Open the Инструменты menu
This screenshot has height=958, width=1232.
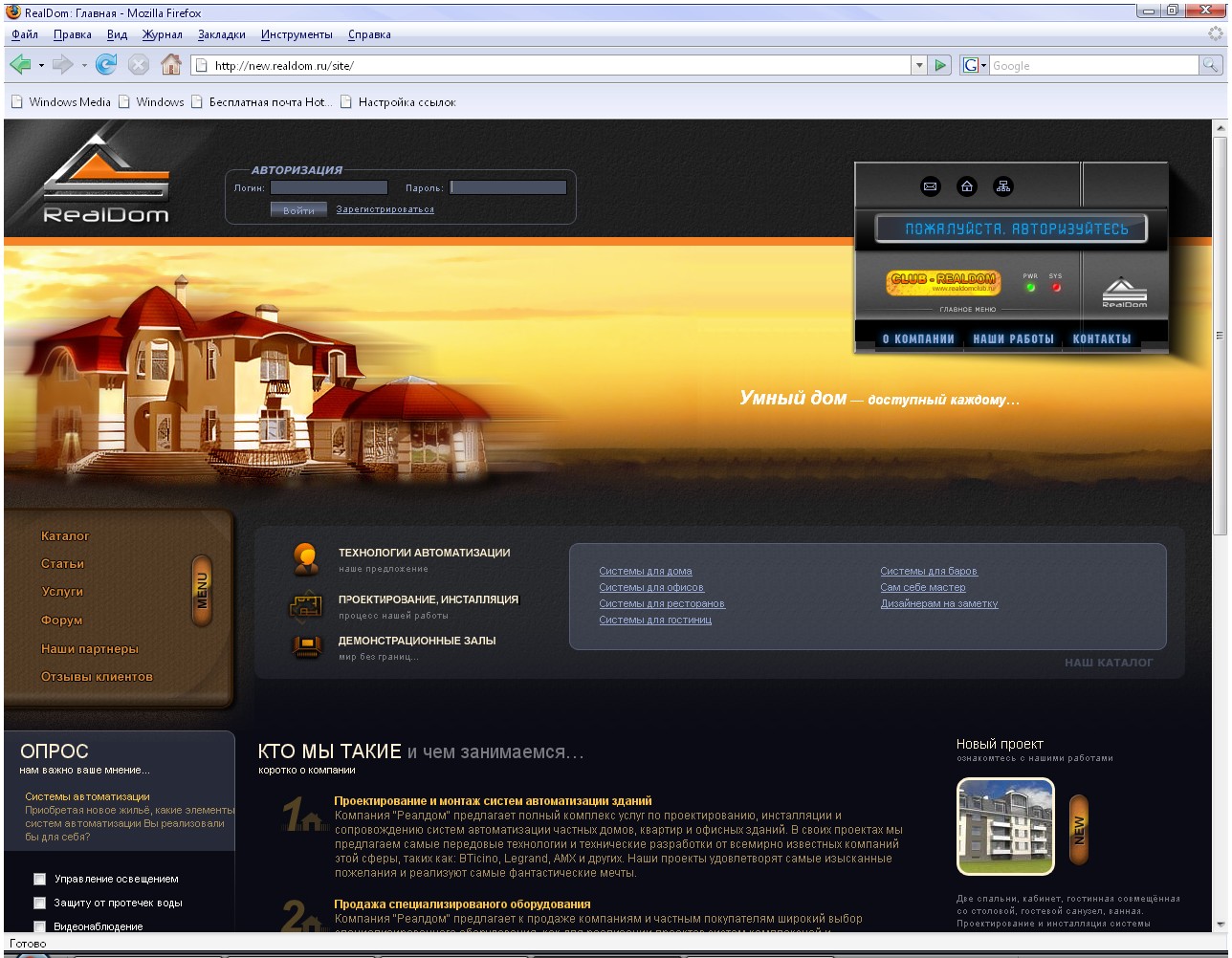[297, 34]
